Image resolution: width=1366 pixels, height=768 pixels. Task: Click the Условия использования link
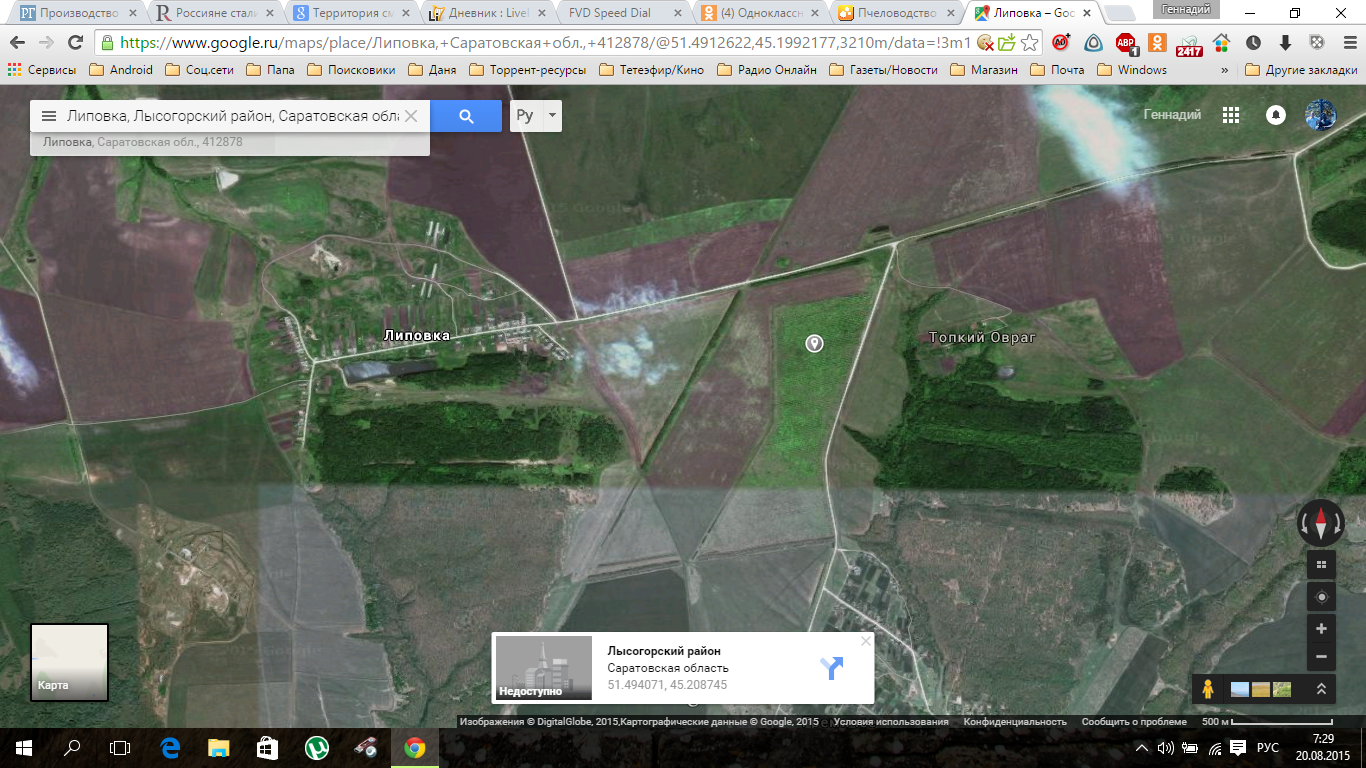[x=891, y=722]
